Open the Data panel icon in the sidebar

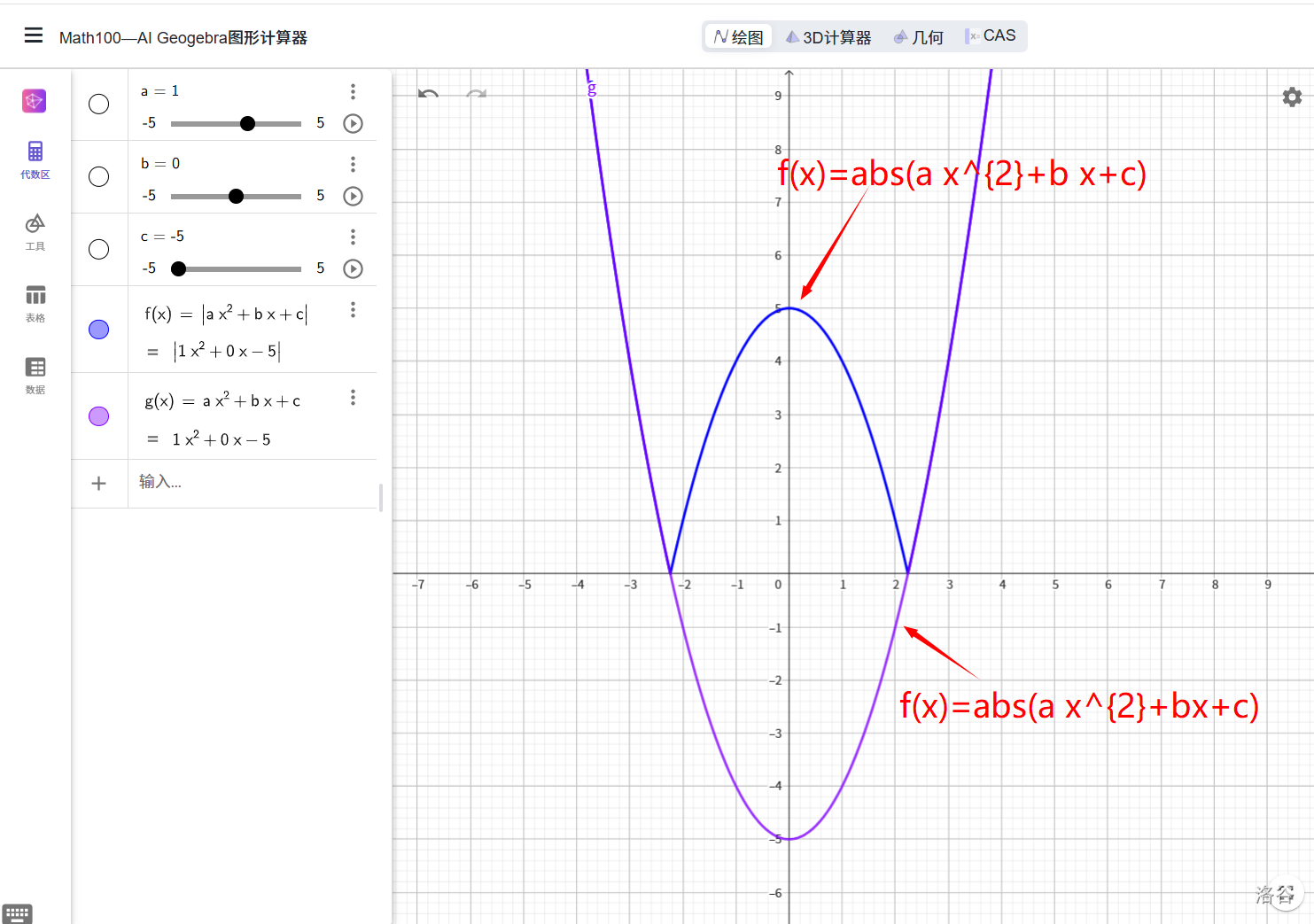pos(35,375)
